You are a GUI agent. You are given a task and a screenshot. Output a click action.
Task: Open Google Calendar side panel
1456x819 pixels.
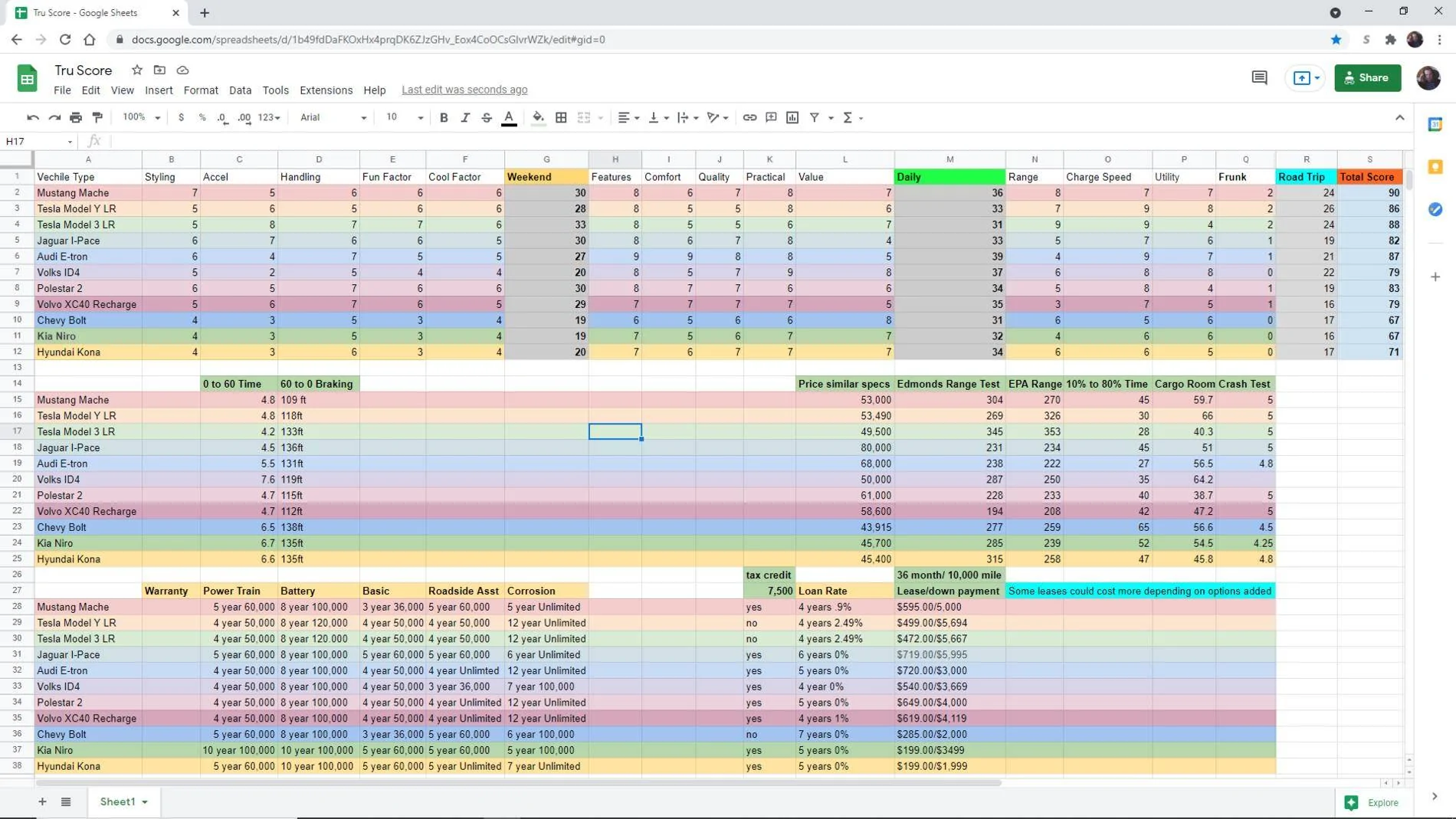coord(1435,124)
